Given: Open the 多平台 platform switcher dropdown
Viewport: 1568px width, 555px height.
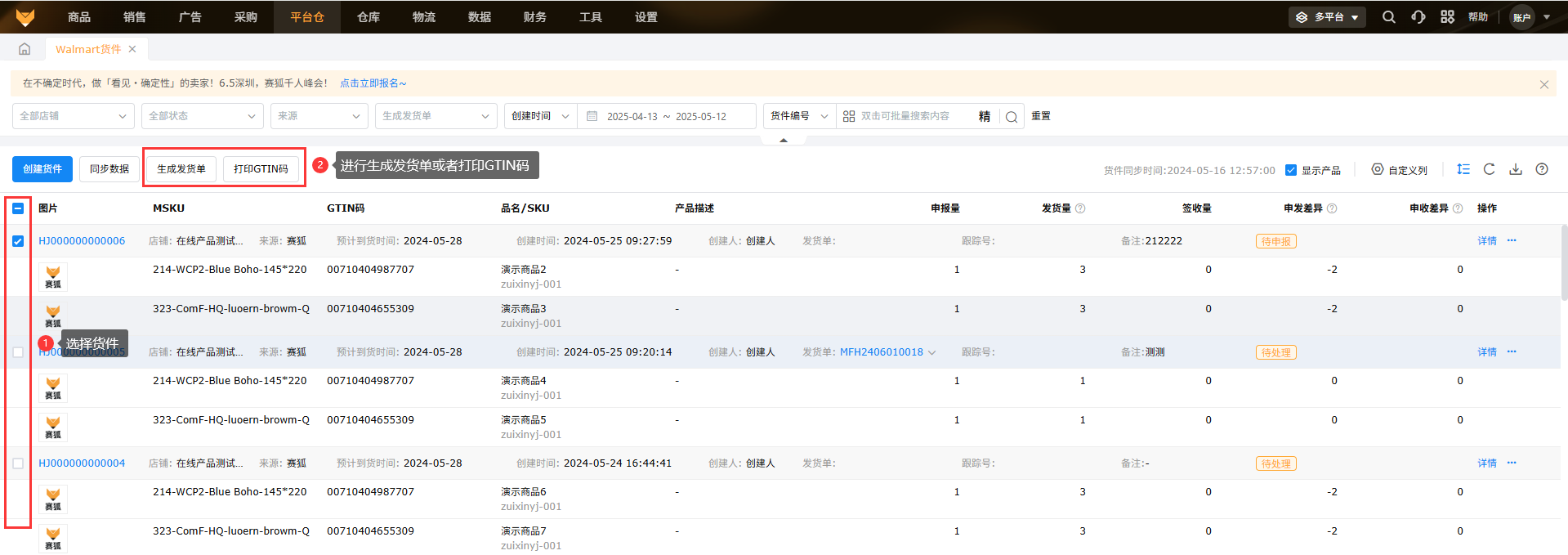Looking at the screenshot, I should pyautogui.click(x=1327, y=17).
